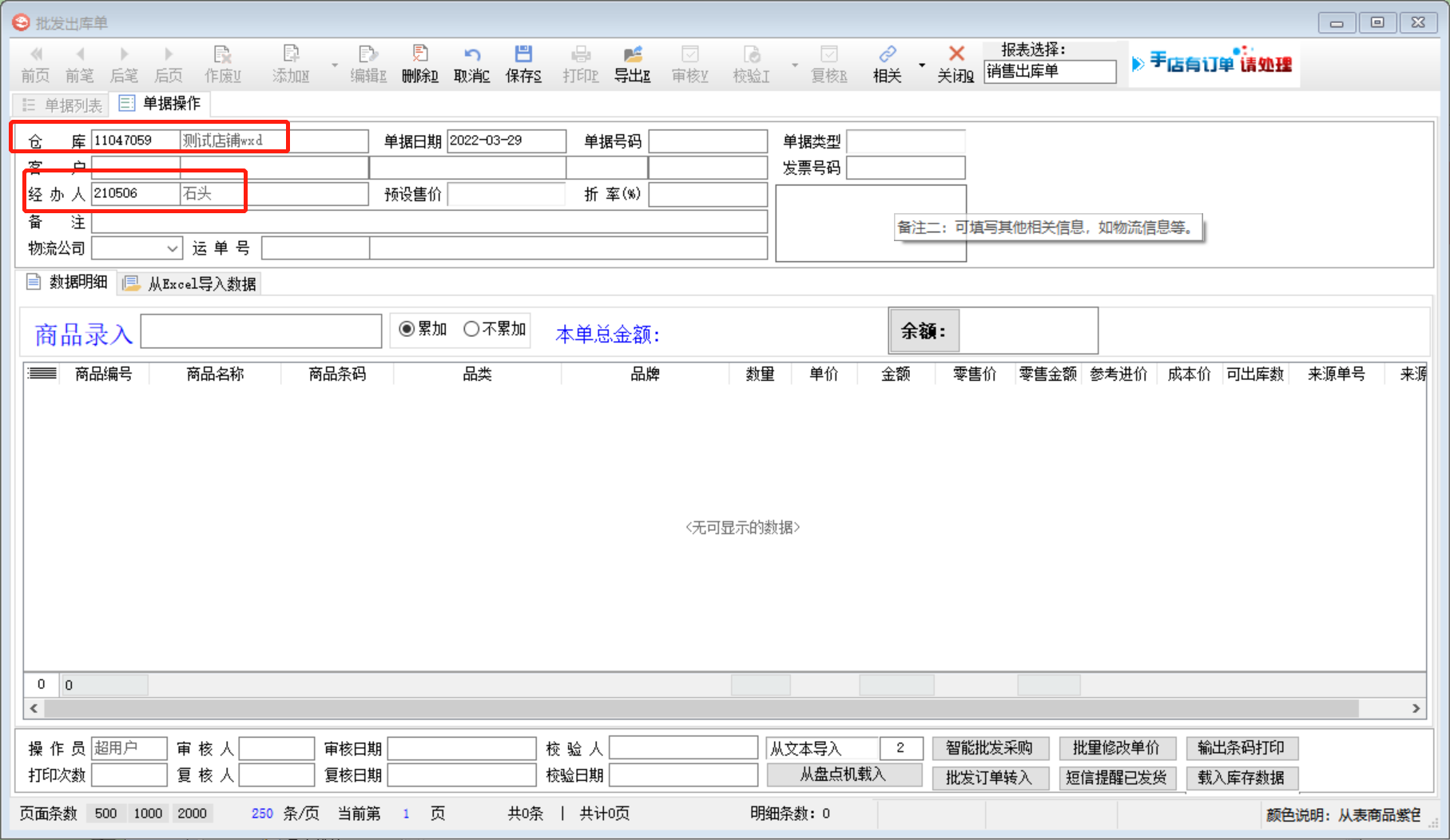Click the 商品录入 input field
This screenshot has height=840, width=1450.
261,331
